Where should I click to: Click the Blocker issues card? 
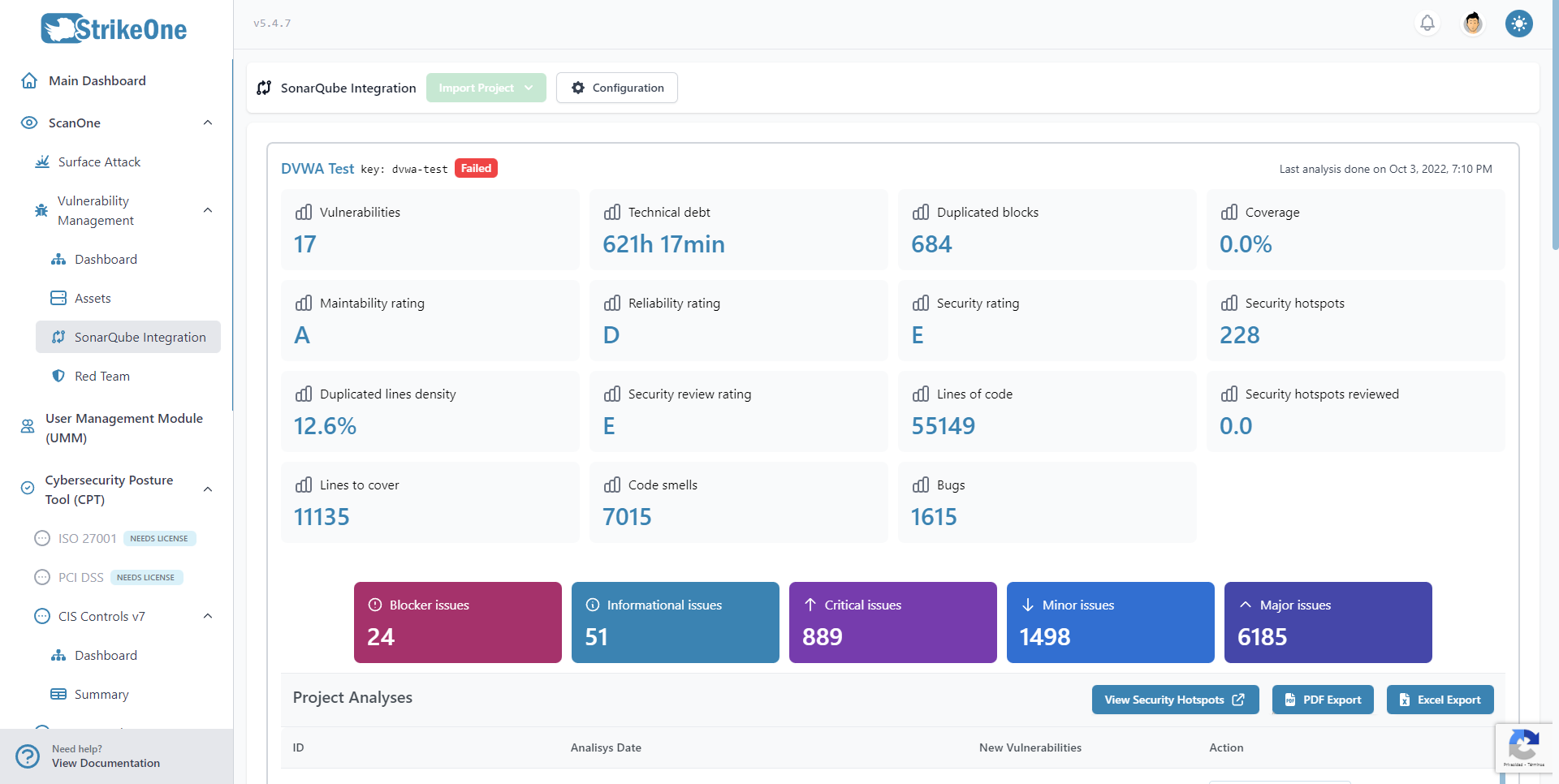[457, 622]
